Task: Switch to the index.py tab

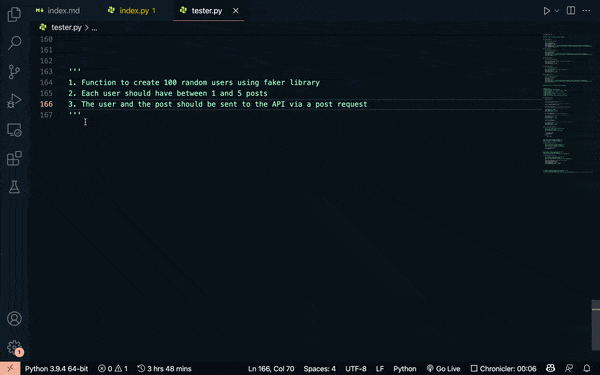Action: pos(132,11)
